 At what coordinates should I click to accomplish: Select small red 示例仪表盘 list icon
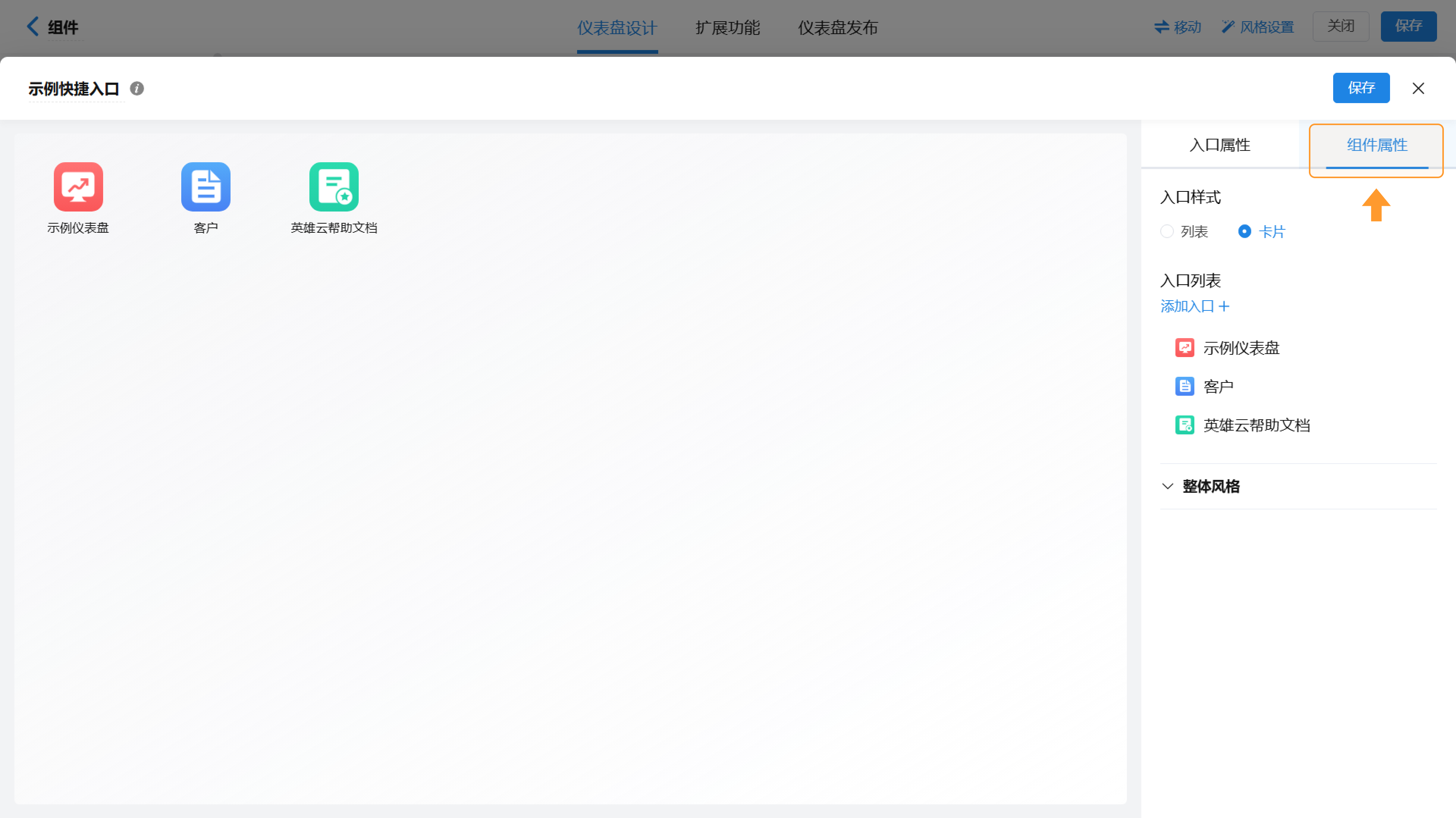(x=1185, y=348)
